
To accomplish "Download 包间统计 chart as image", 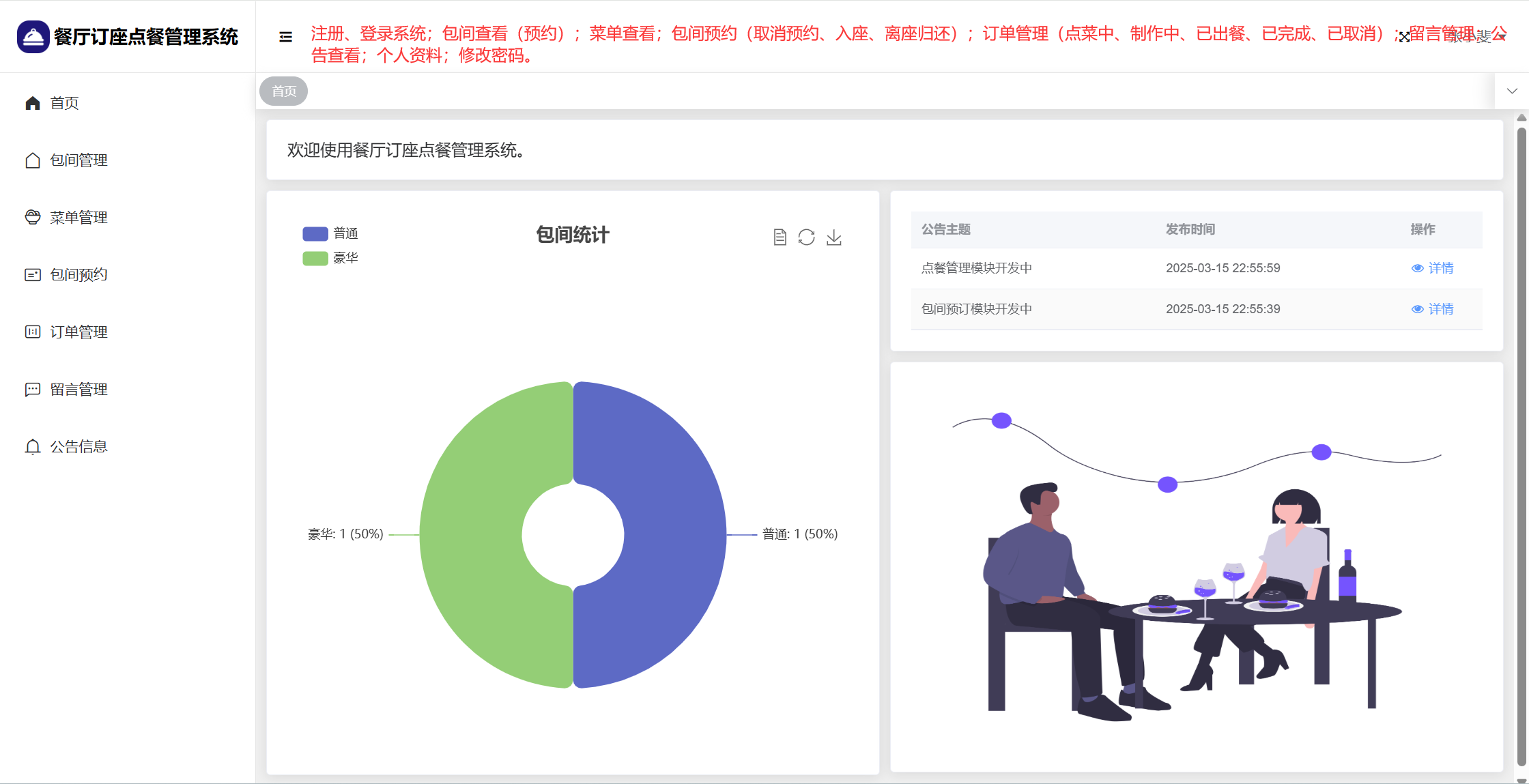I will click(x=833, y=237).
